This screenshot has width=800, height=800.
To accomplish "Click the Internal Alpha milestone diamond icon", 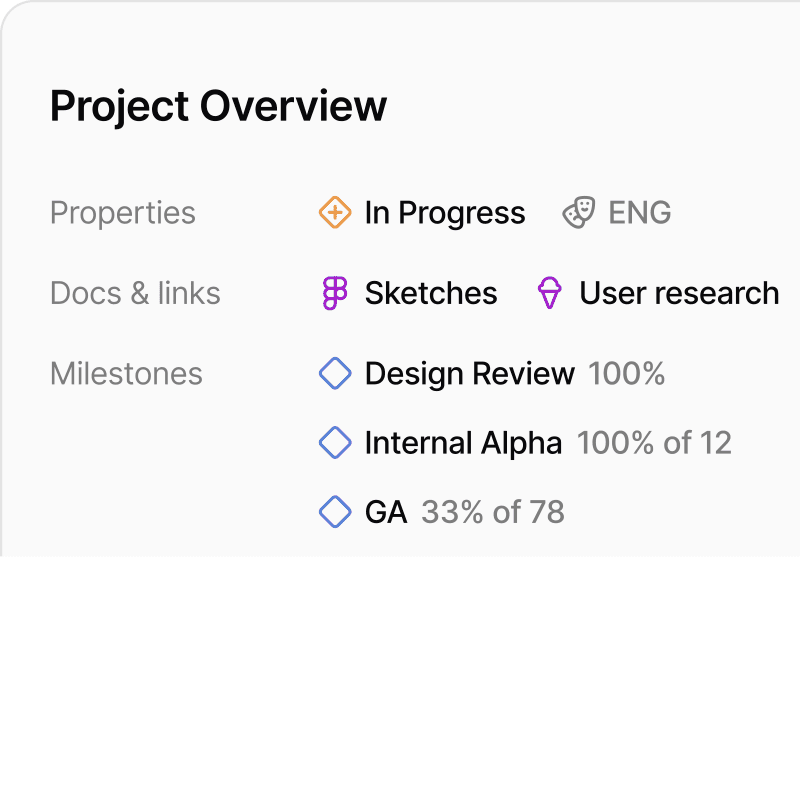I will [335, 443].
